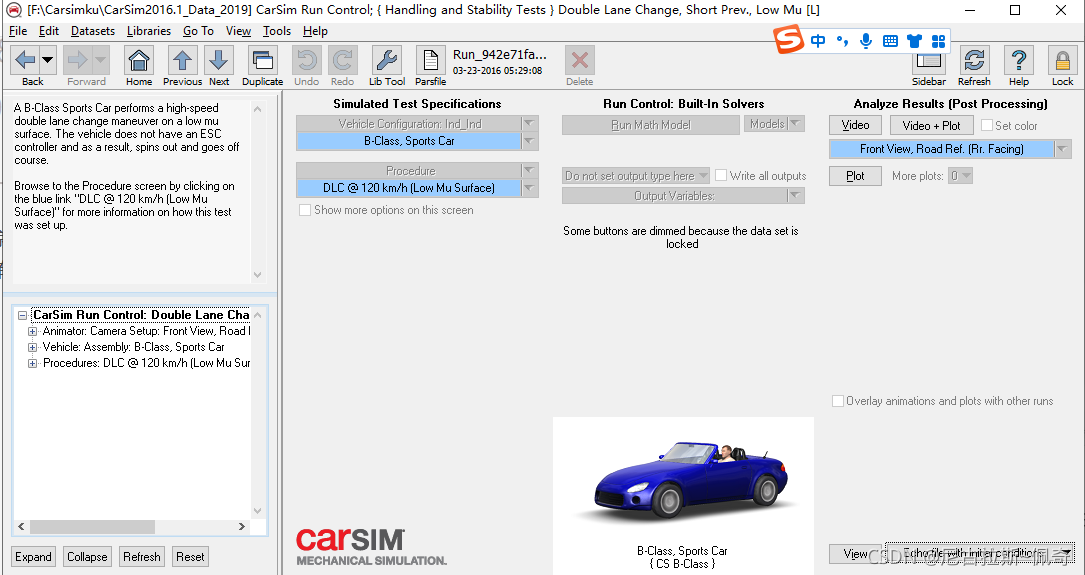Viewport: 1085px width, 575px height.
Task: Toggle Chinese input mode icon
Action: [818, 42]
